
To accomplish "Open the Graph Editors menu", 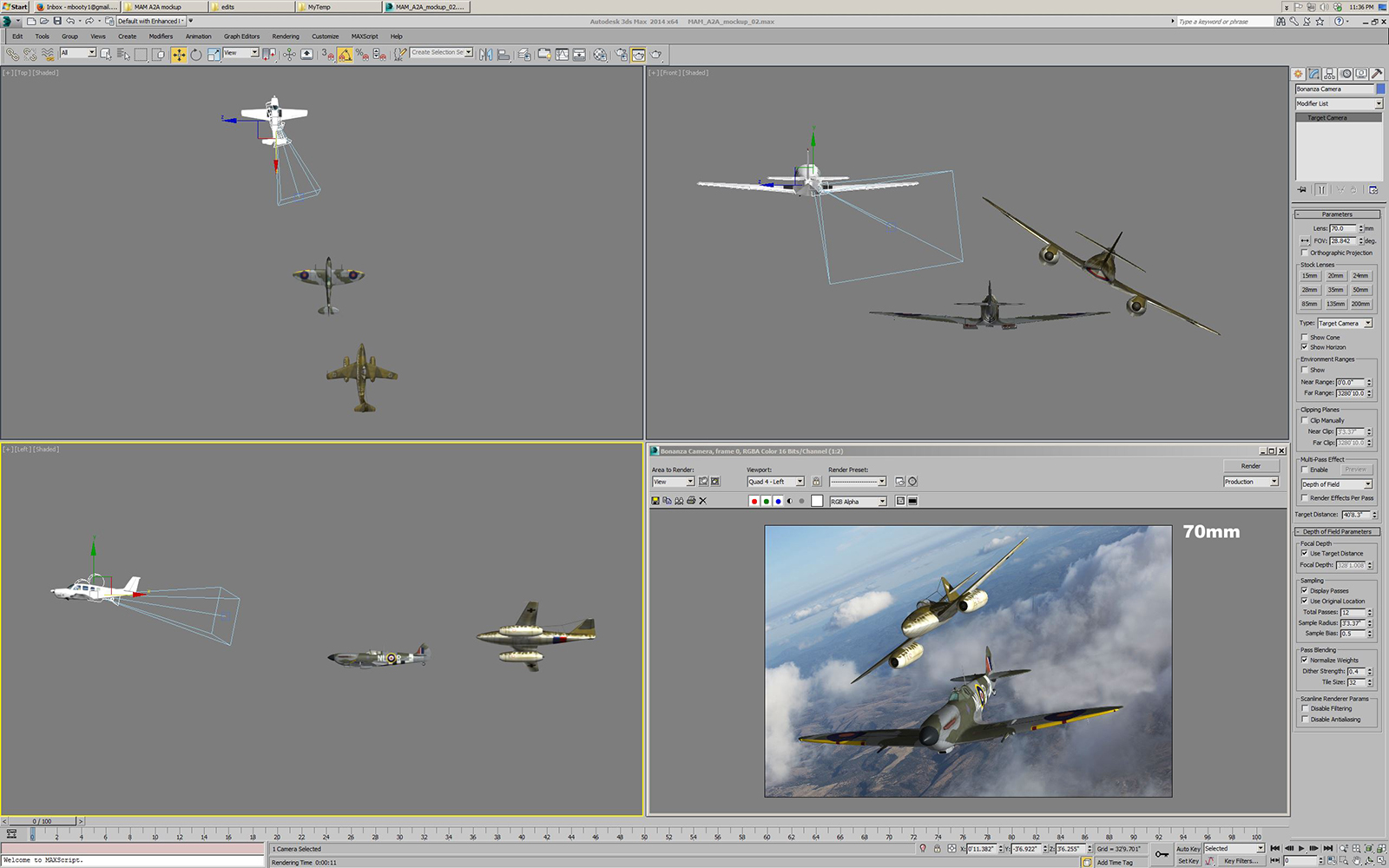I will tap(241, 36).
